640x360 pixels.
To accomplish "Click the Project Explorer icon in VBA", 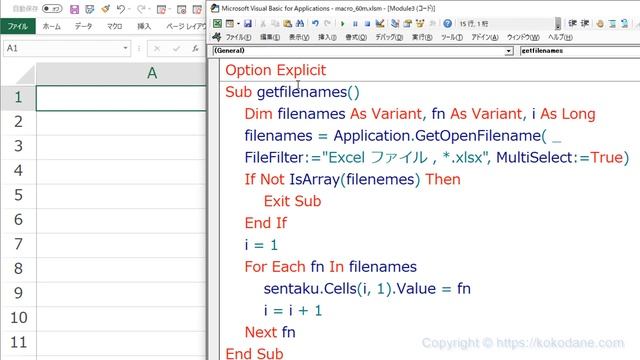I will 395,24.
